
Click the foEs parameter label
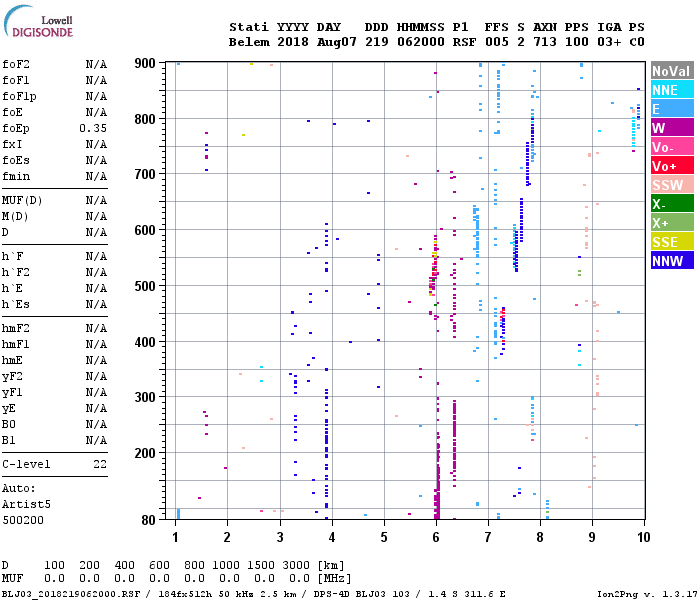point(16,160)
